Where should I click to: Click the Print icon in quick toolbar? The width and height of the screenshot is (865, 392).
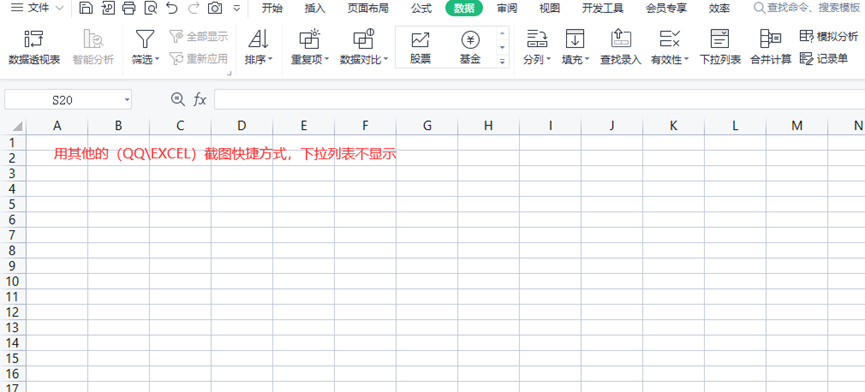(x=129, y=8)
